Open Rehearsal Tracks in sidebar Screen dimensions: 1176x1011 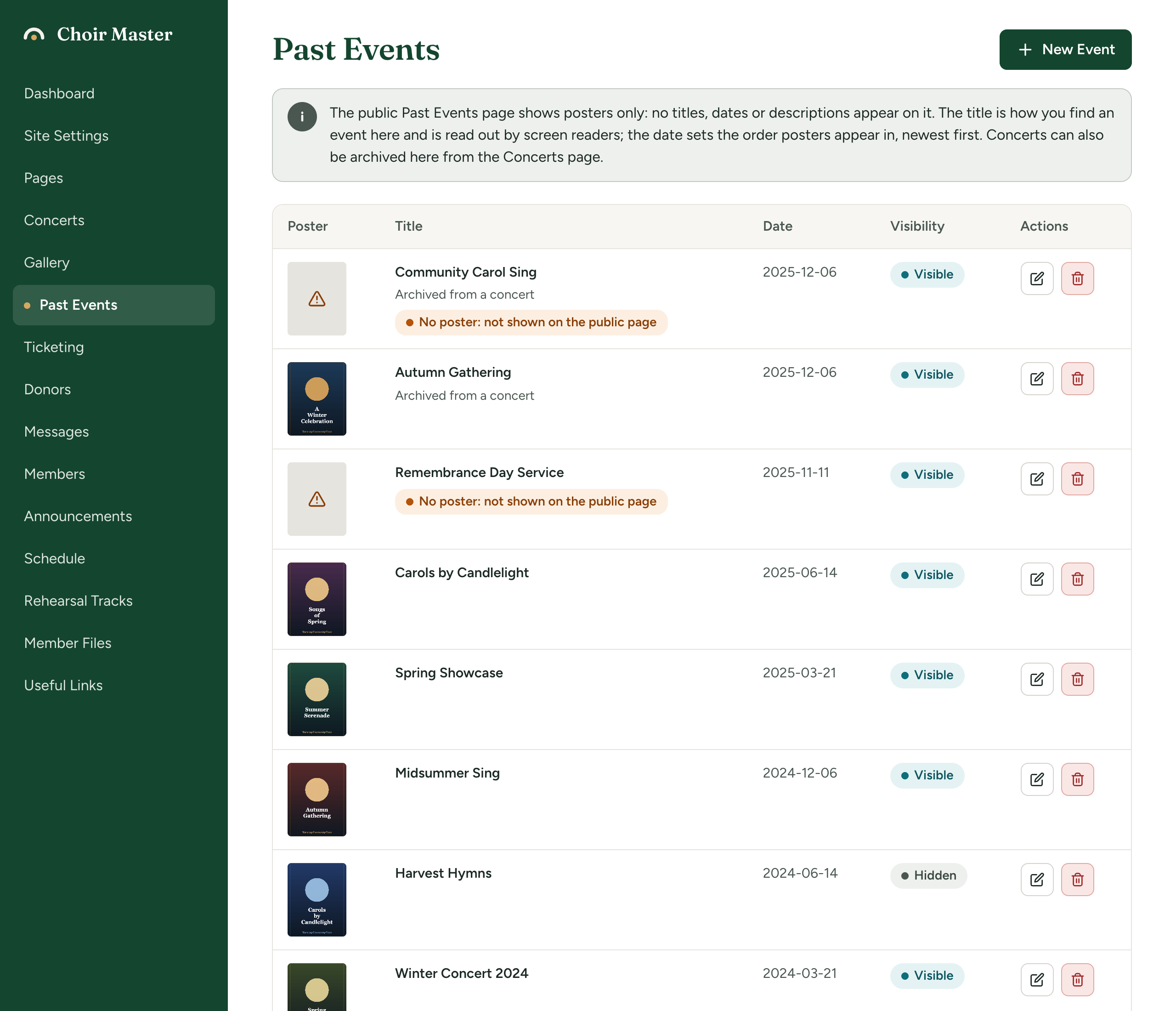click(x=113, y=601)
